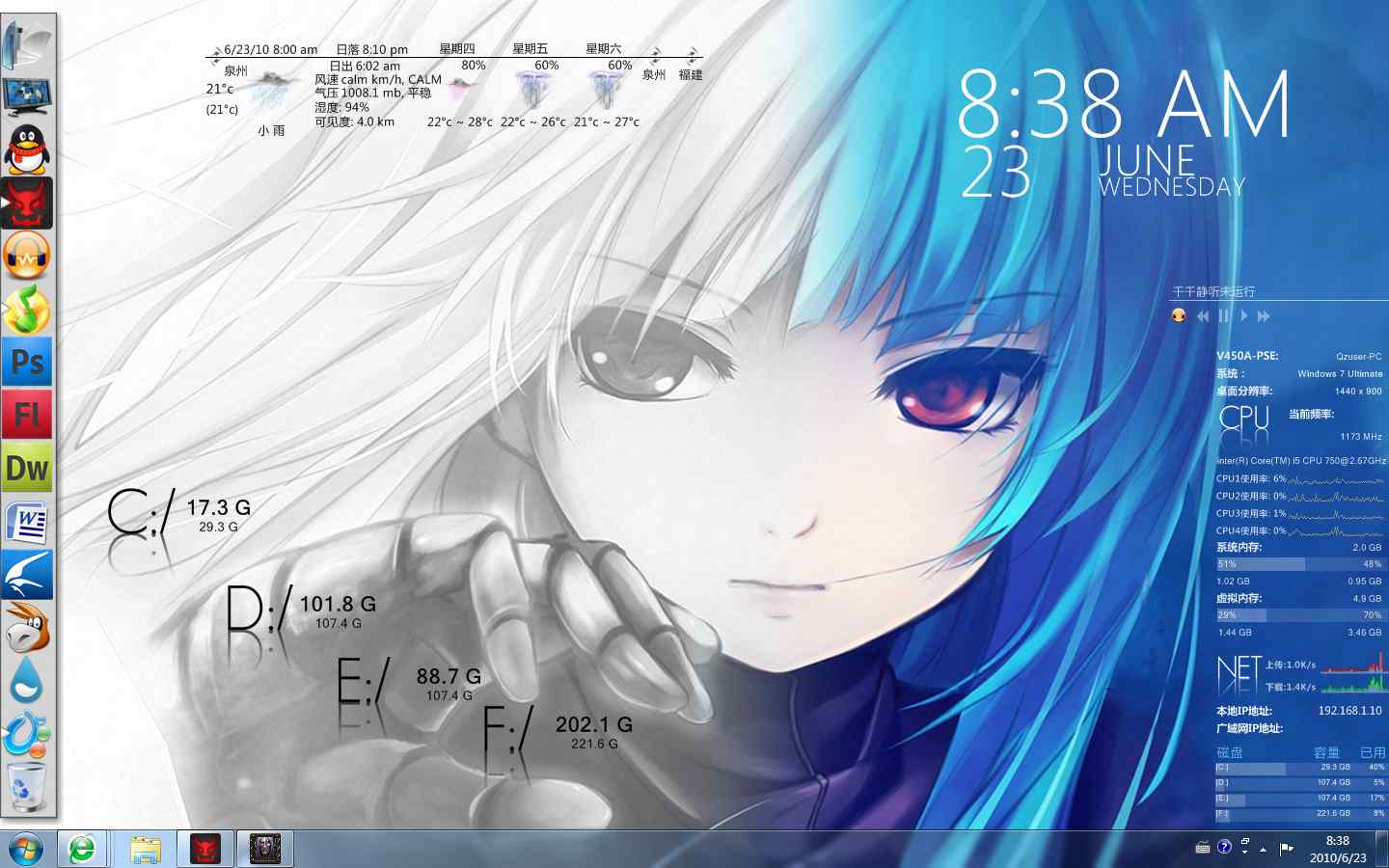Screen dimensions: 1389x868
Task: Click the JUNE WEDNESDAY date widget
Action: [x=1172, y=172]
